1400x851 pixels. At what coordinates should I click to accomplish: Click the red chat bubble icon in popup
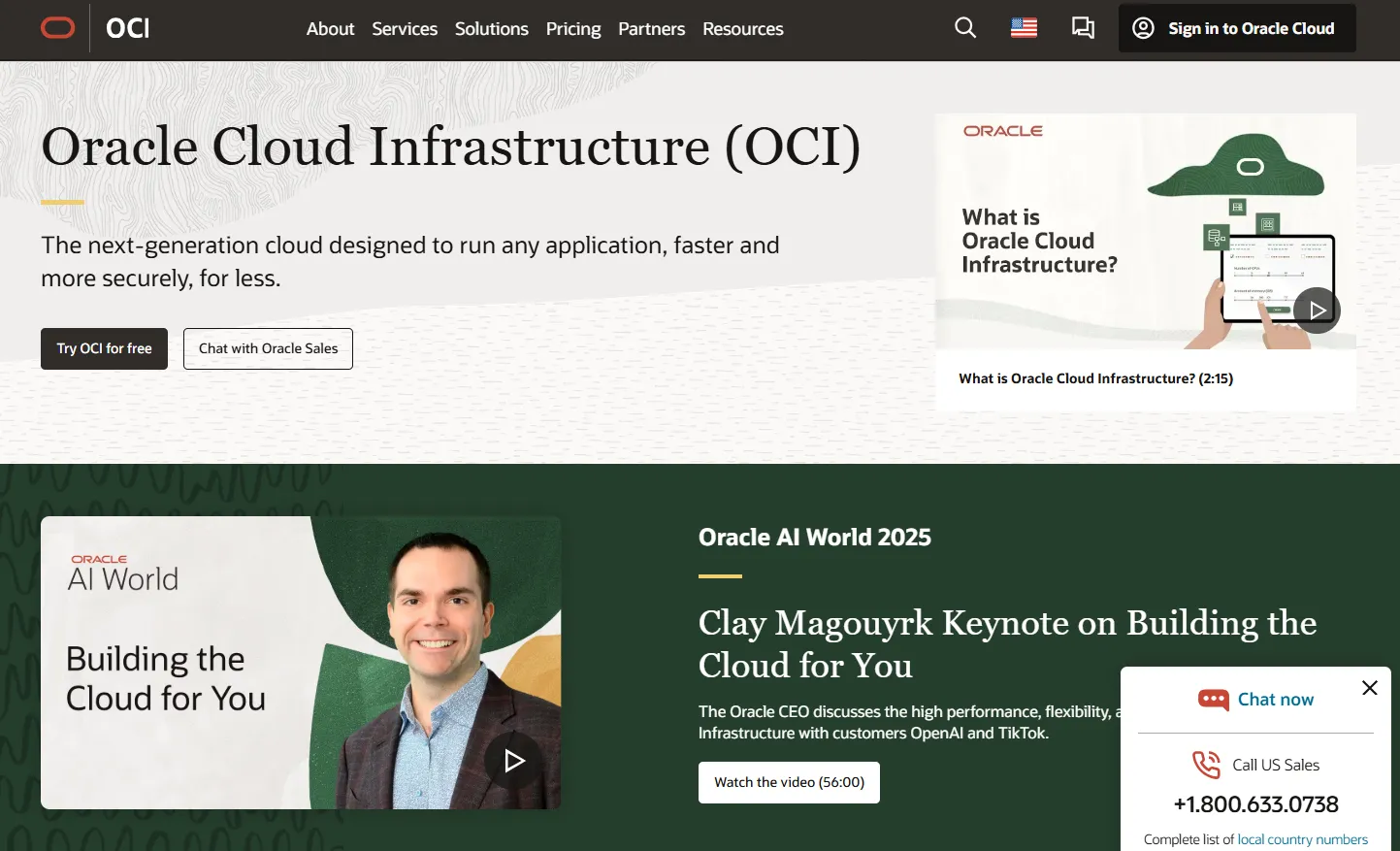(1213, 700)
